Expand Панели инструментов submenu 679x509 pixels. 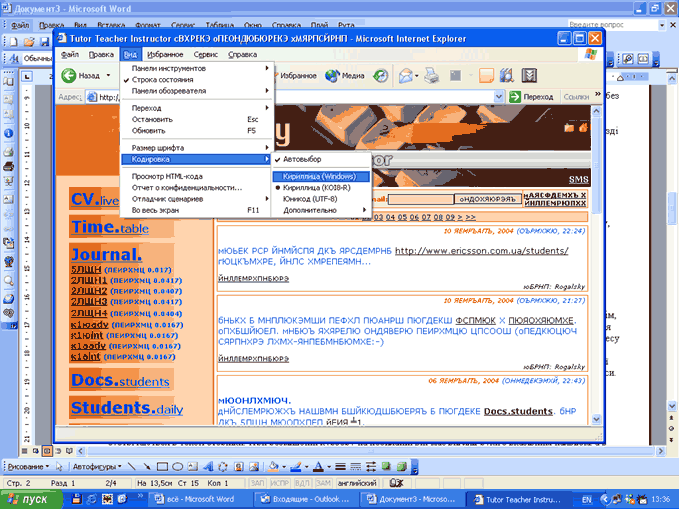pos(196,68)
